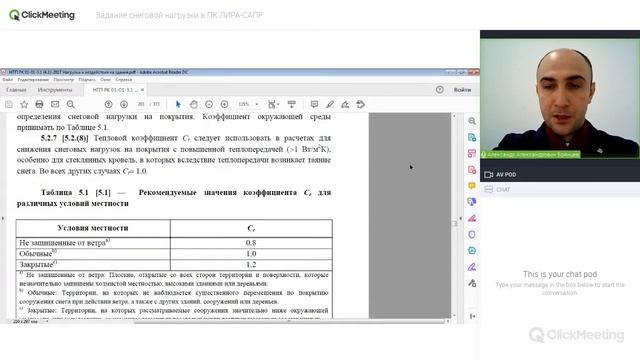Click the stamp icon at toolbar end
Viewport: 640px width, 360px height.
[361, 104]
